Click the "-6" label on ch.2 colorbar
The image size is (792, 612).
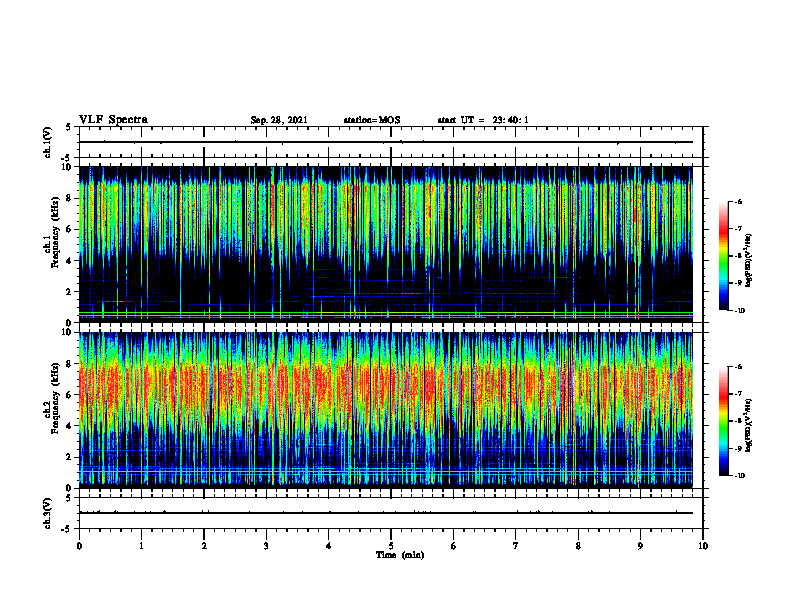738,367
